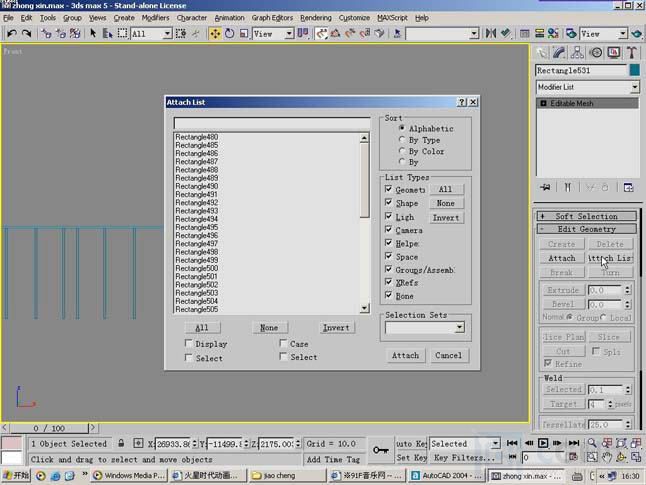
Task: Open the Graph Editors menu
Action: pos(272,18)
